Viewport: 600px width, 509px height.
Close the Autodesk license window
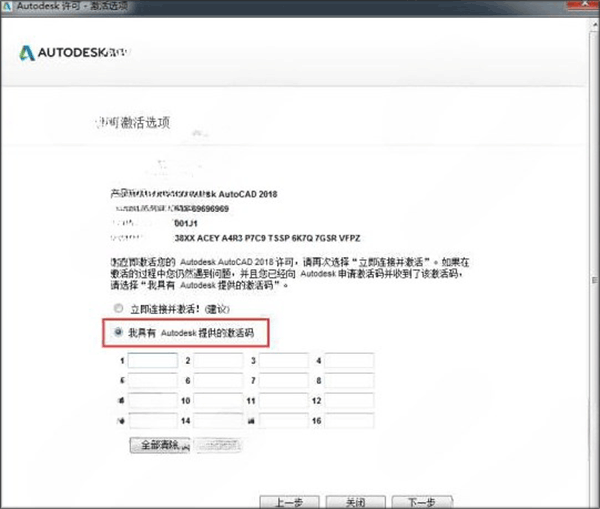click(x=584, y=4)
